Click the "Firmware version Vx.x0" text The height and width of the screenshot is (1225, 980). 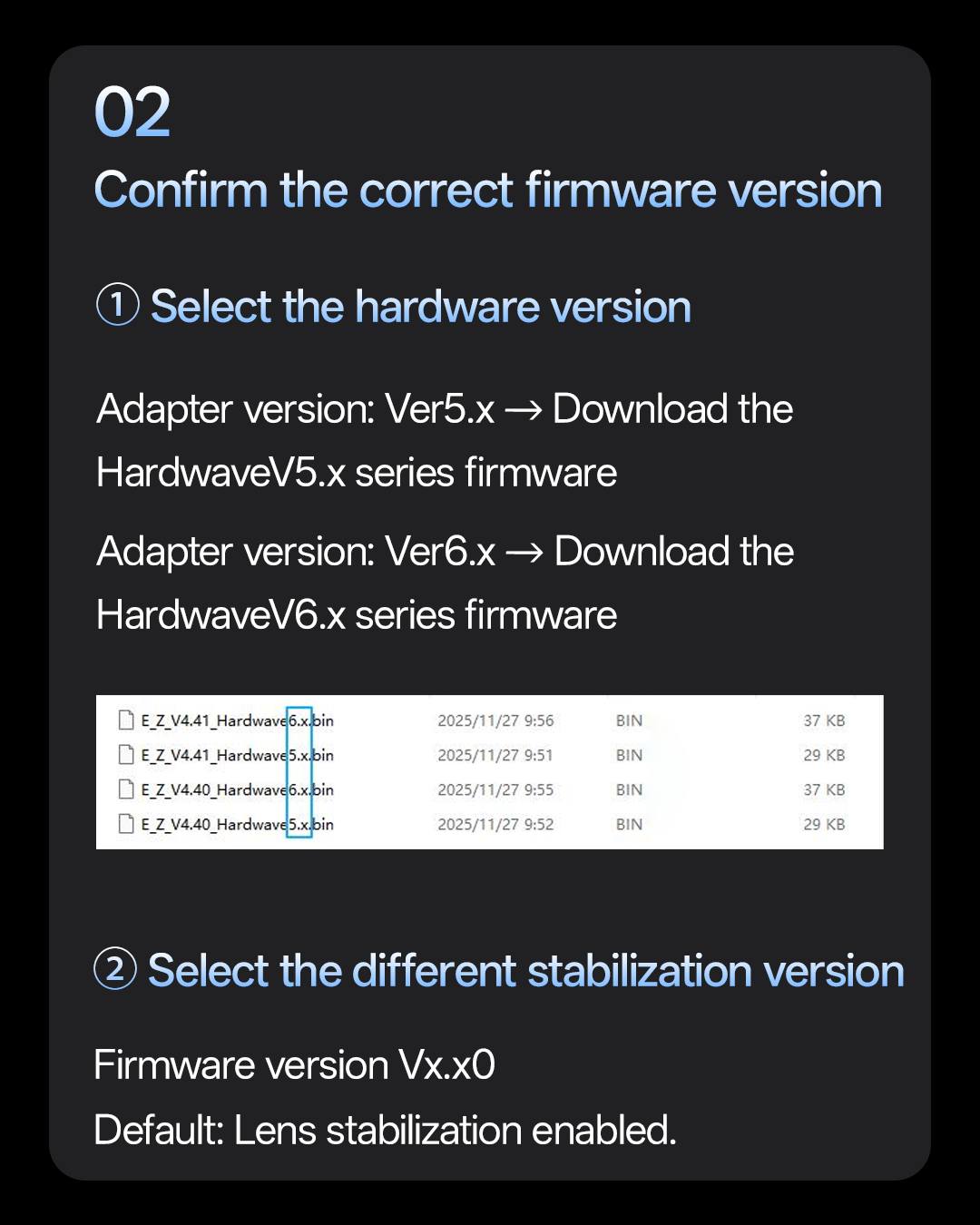[294, 1065]
